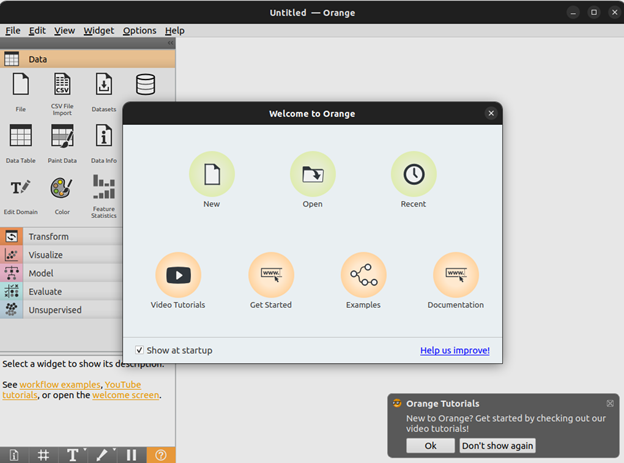The height and width of the screenshot is (463, 624).
Task: Expand the Transform category
Action: [x=61, y=236]
